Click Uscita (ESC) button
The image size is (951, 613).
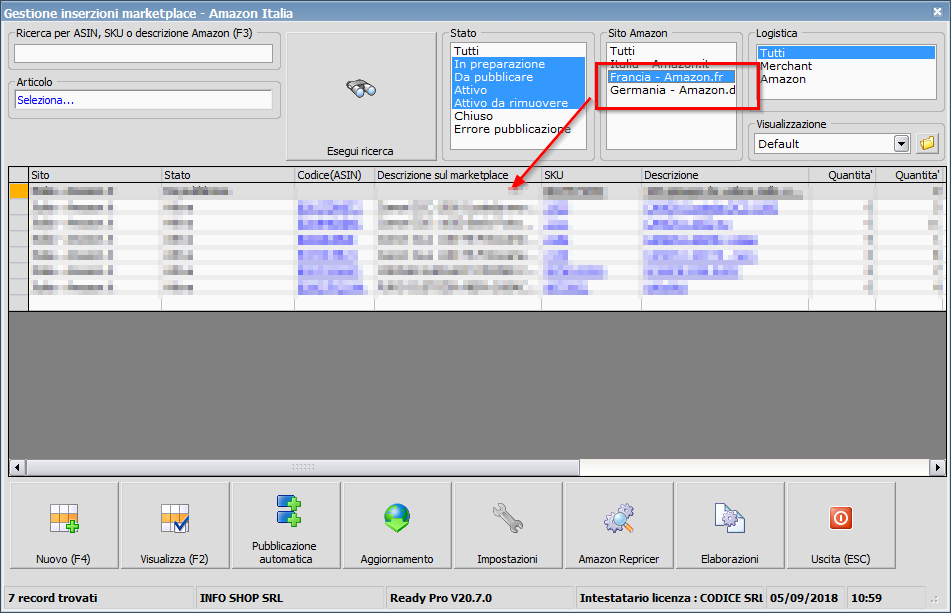coord(841,526)
